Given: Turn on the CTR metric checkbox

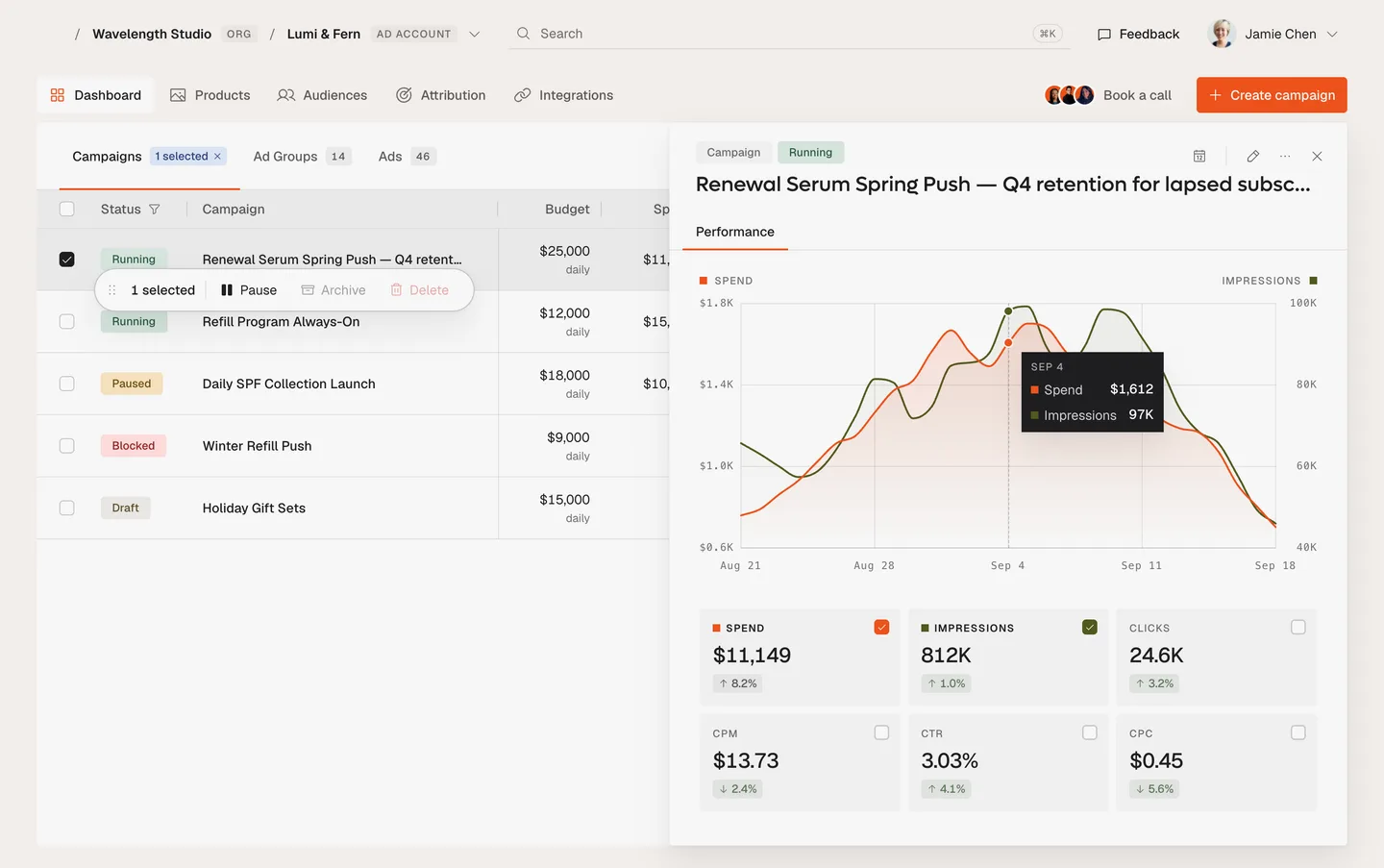Looking at the screenshot, I should click(1090, 732).
